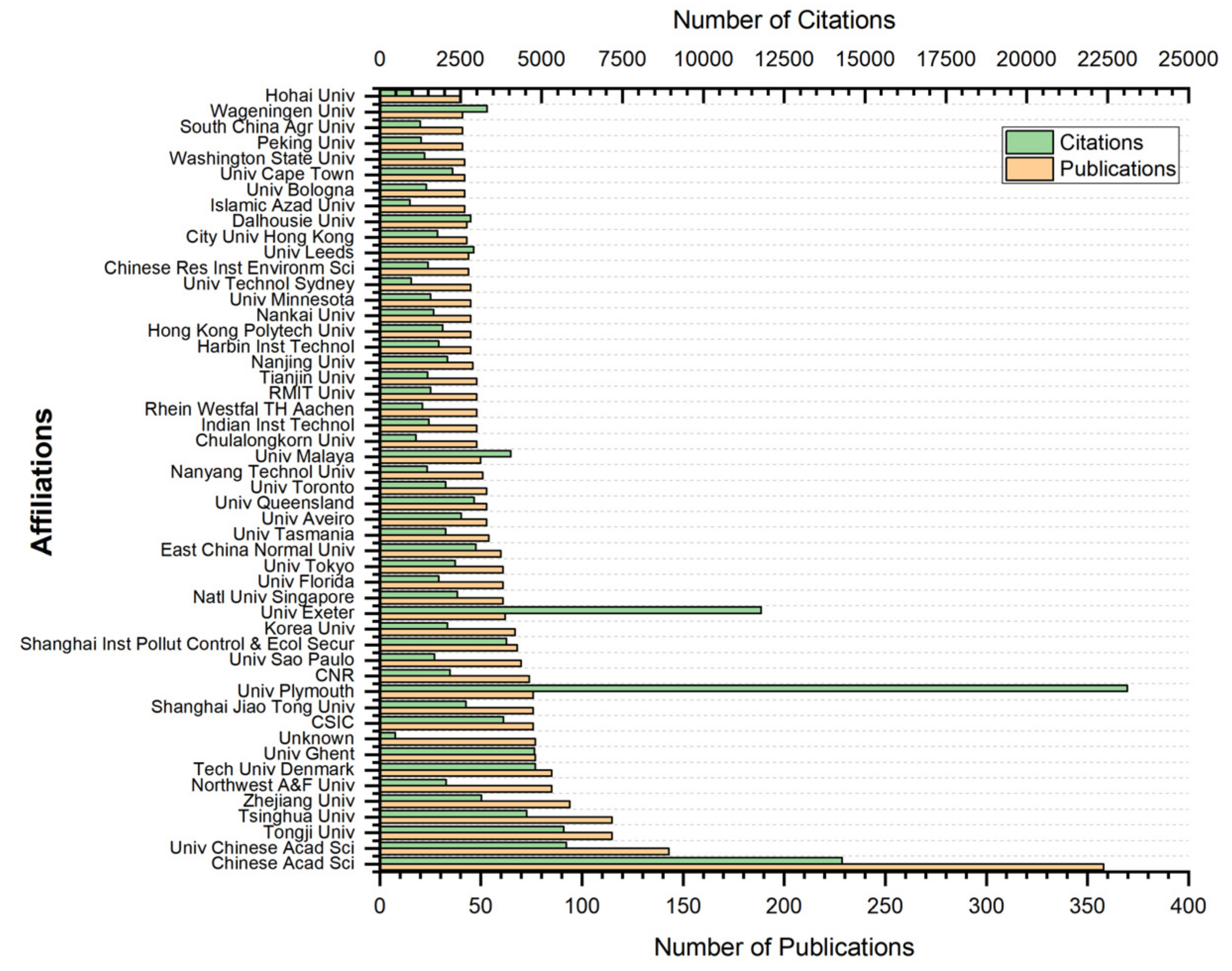The image size is (1232, 971).
Task: Click the Chinese Acad Sci green citations bar
Action: click(x=611, y=860)
